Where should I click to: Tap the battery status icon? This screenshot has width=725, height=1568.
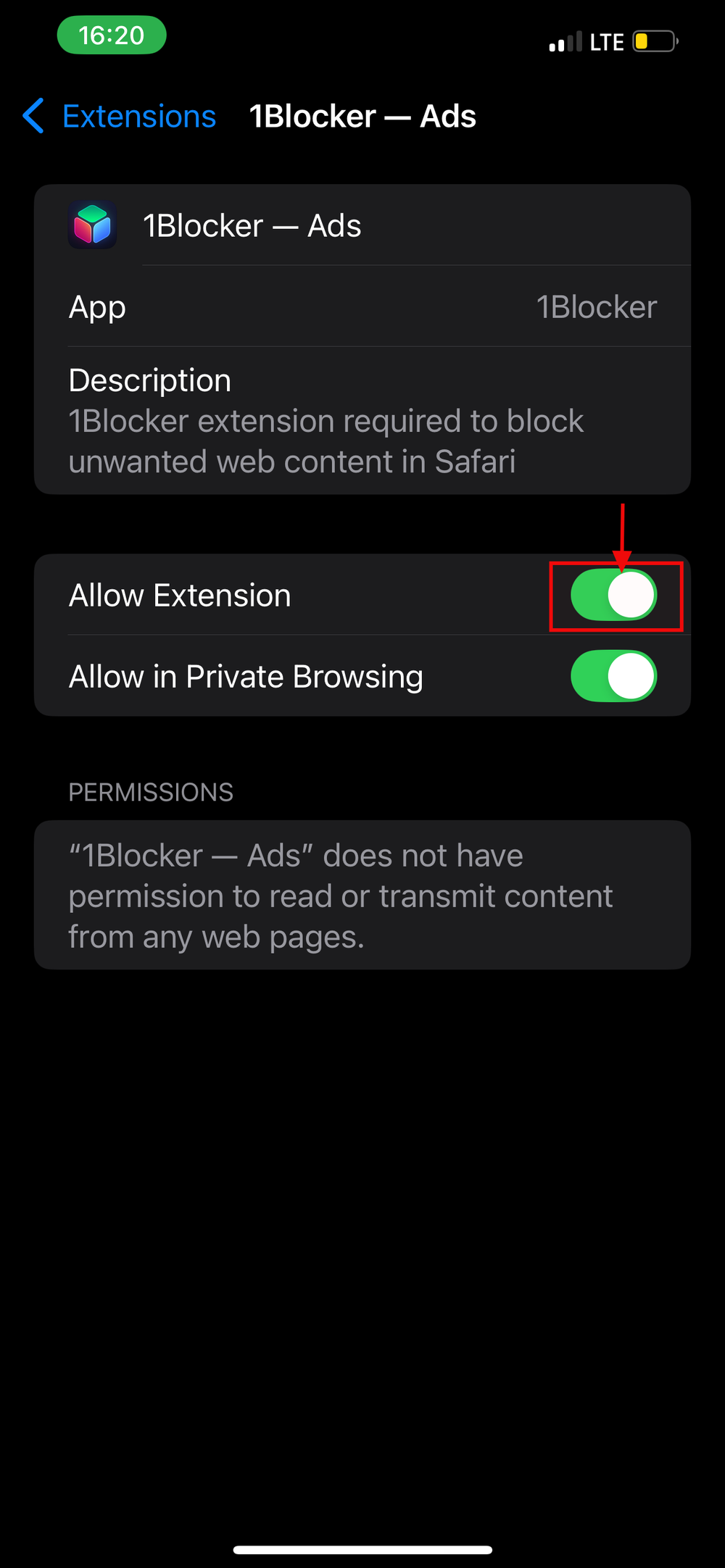[655, 41]
